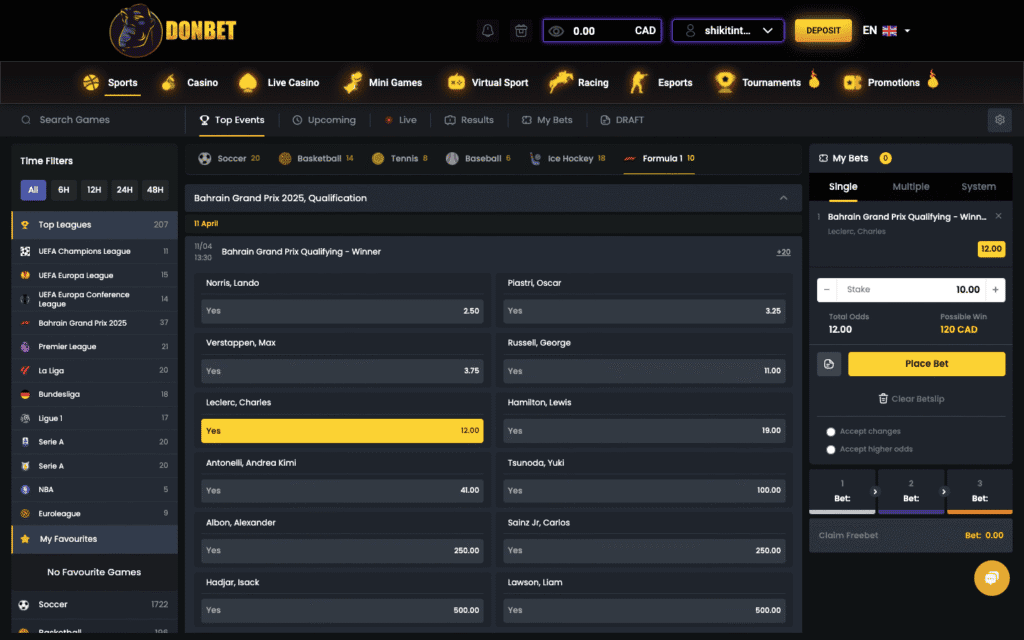This screenshot has height=640, width=1024.
Task: Select the All time filter
Action: [x=33, y=190]
